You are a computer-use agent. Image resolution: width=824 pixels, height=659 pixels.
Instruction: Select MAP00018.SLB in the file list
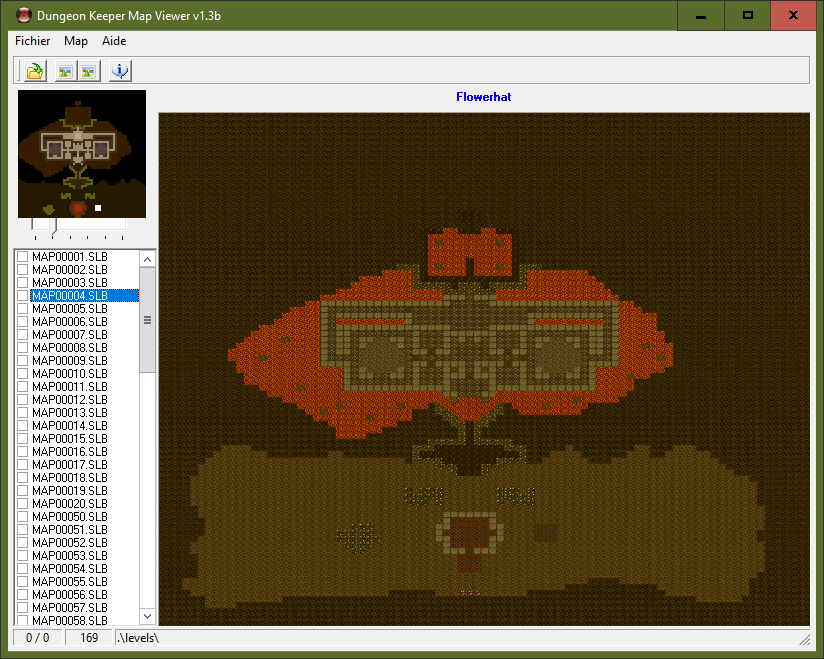click(69, 478)
